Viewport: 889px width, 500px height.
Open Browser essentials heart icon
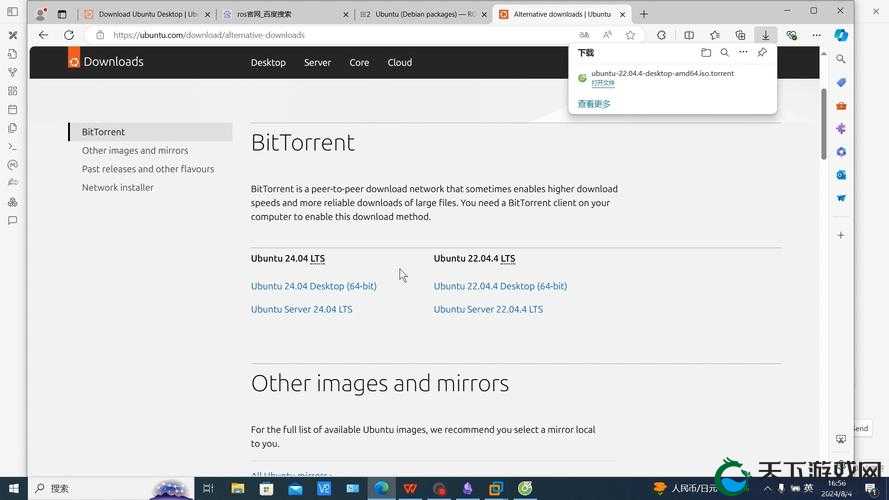(x=791, y=35)
